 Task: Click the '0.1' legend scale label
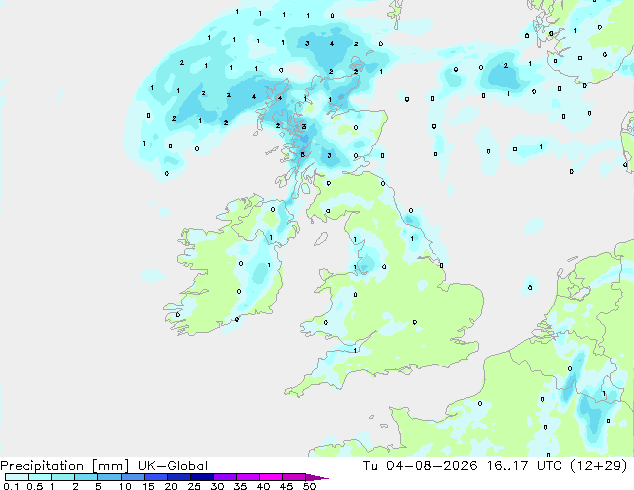click(x=11, y=486)
